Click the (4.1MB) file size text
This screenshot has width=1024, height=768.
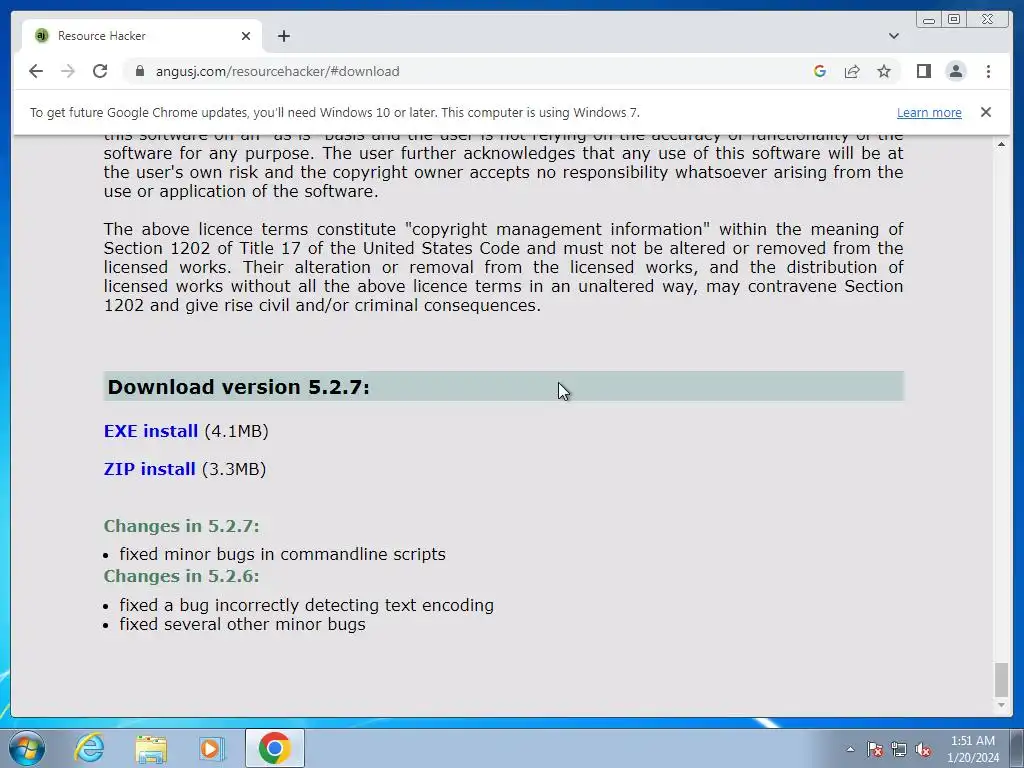236,431
